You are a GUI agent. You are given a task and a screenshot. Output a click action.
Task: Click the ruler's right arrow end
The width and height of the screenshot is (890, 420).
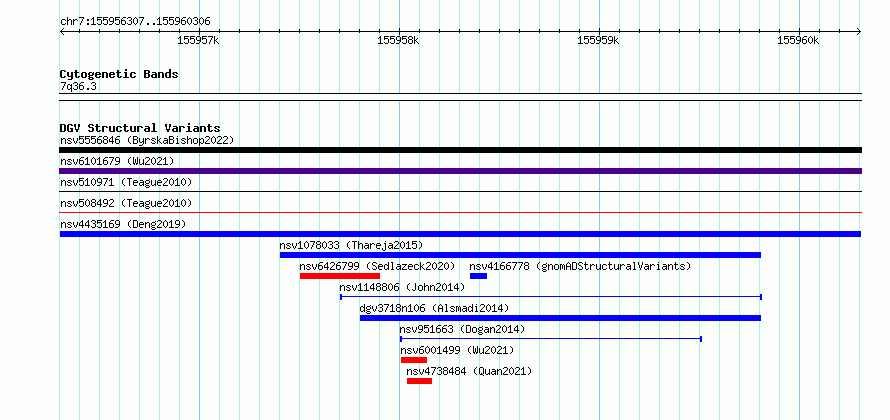(859, 31)
